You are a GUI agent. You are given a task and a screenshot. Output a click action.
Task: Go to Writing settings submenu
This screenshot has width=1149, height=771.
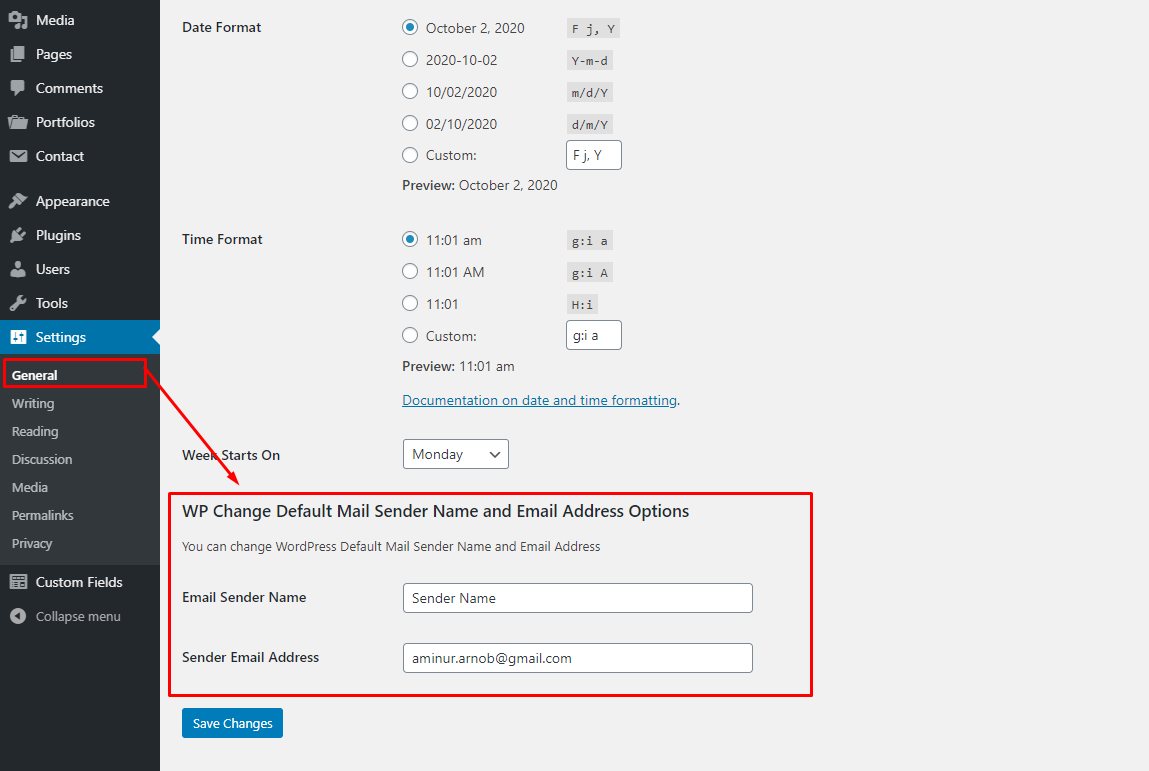click(33, 403)
